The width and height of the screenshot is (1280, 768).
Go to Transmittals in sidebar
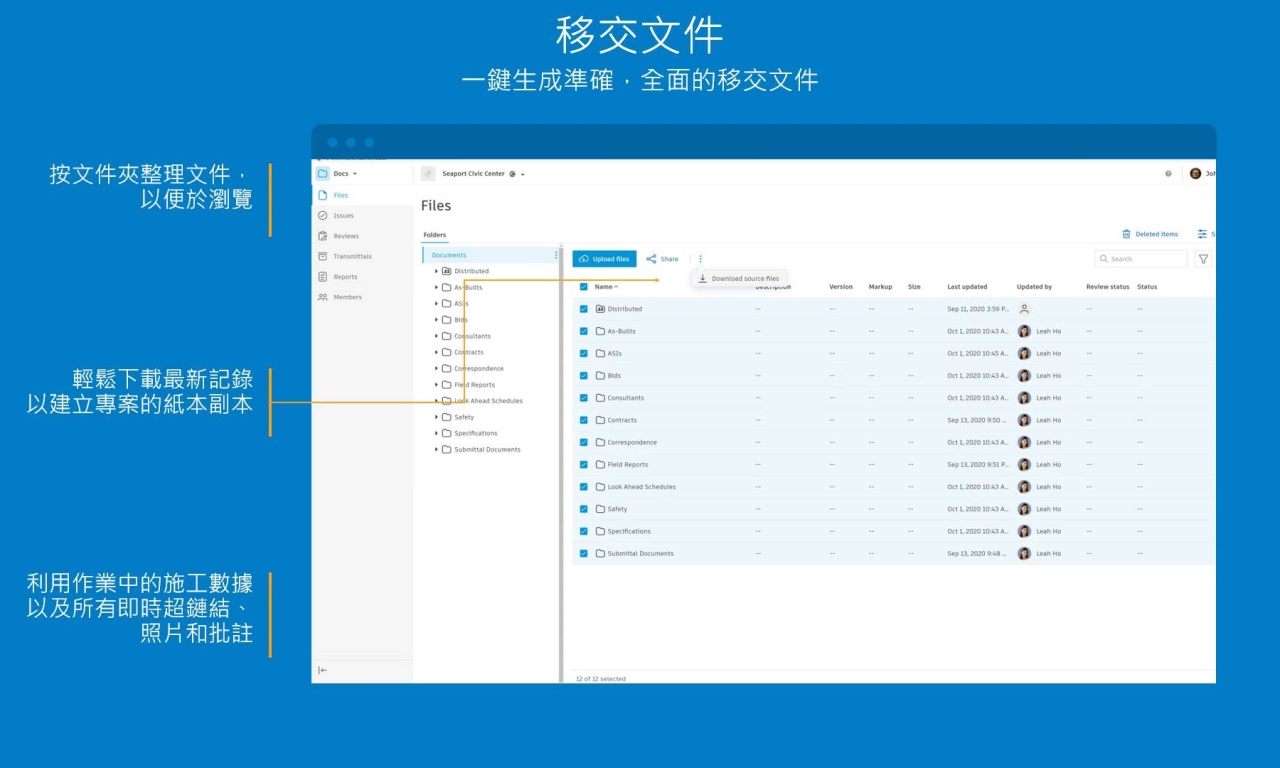323,257
